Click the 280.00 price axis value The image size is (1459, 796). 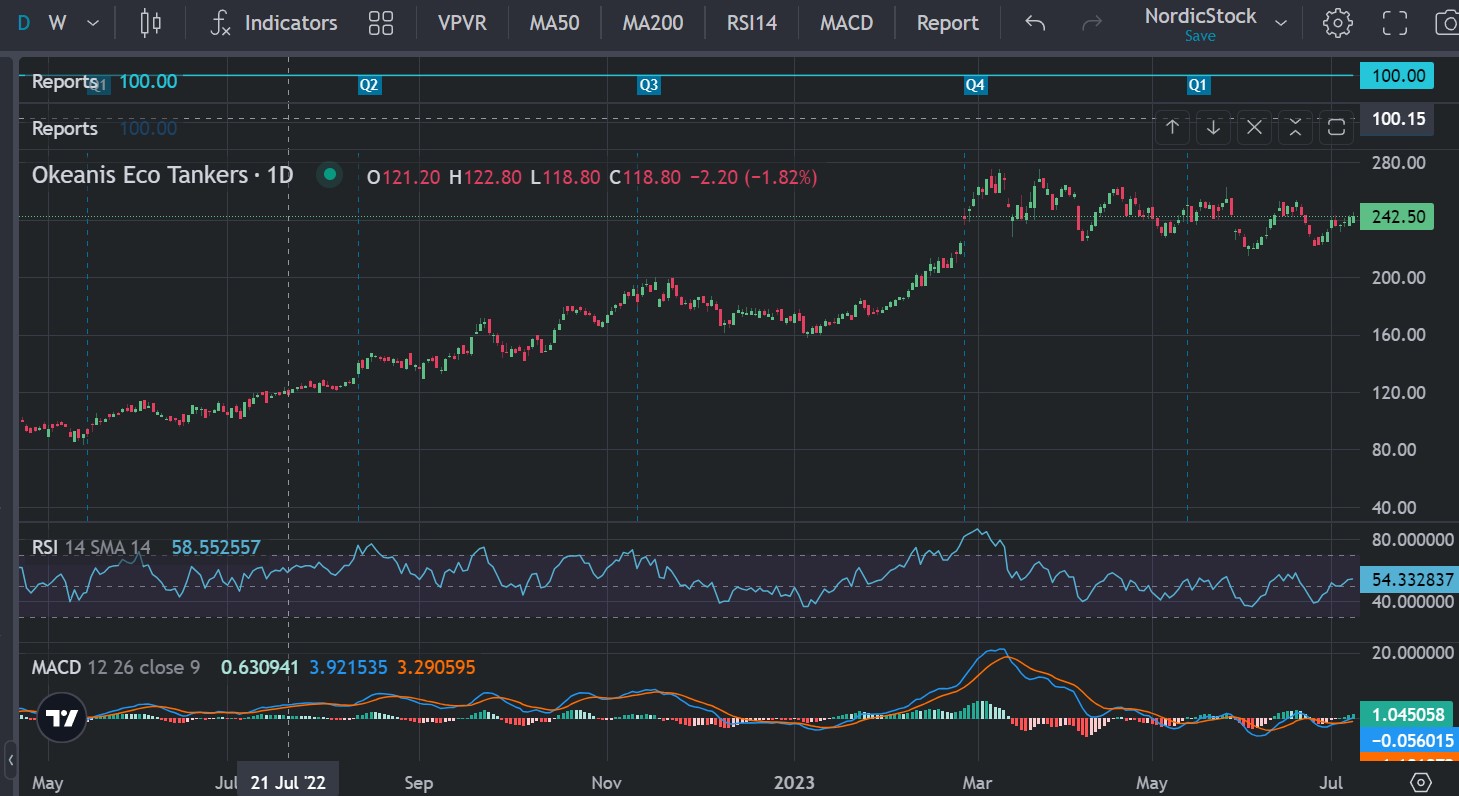pyautogui.click(x=1398, y=162)
